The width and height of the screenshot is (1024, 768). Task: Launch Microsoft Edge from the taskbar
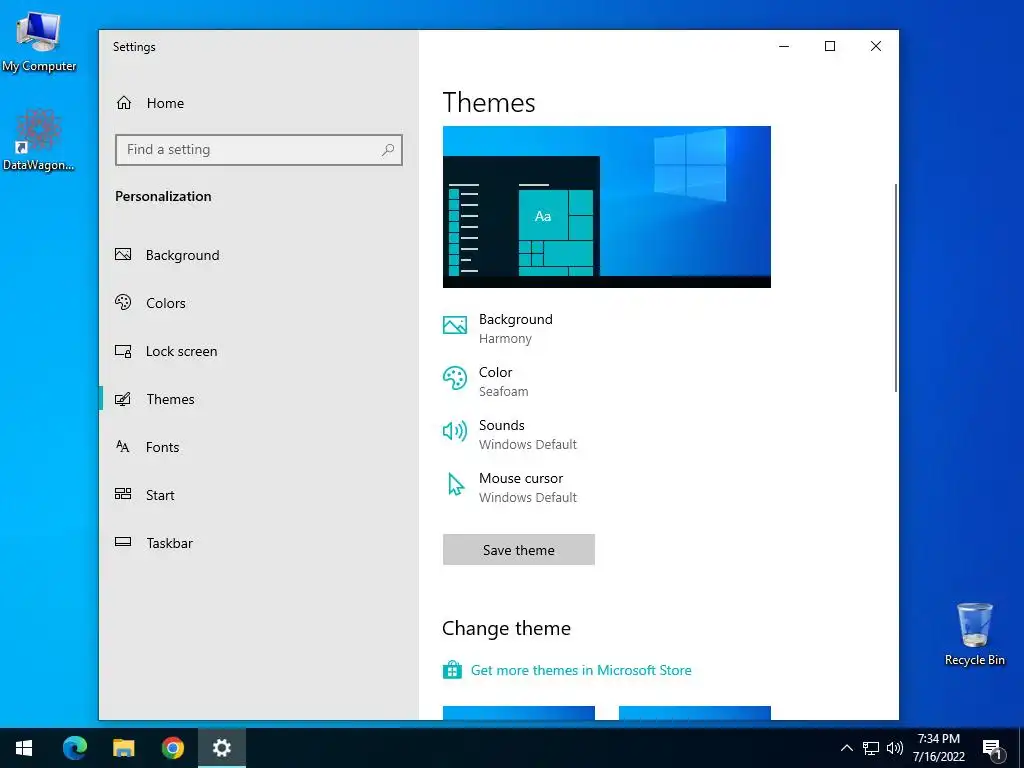click(x=74, y=748)
